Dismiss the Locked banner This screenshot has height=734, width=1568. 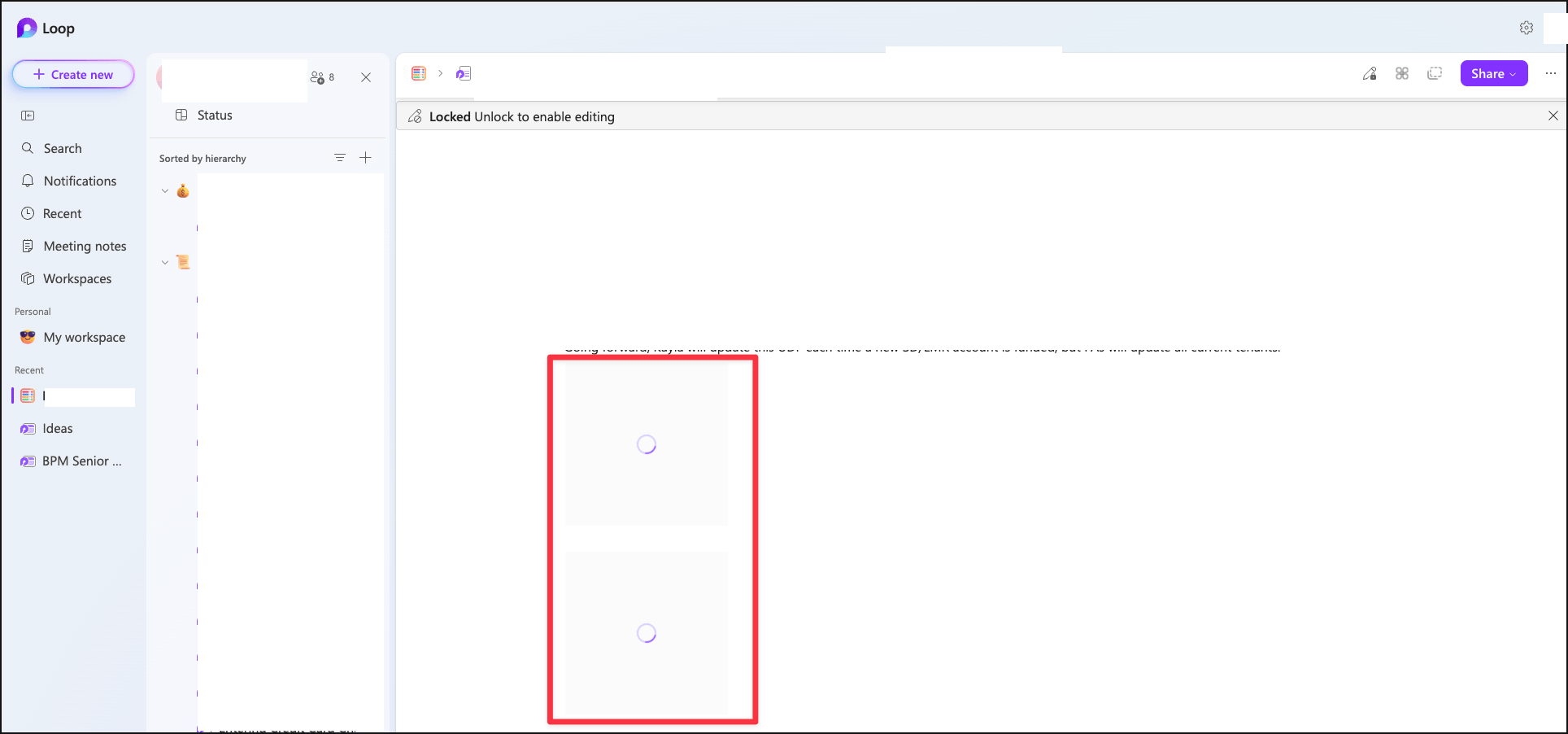point(1553,116)
